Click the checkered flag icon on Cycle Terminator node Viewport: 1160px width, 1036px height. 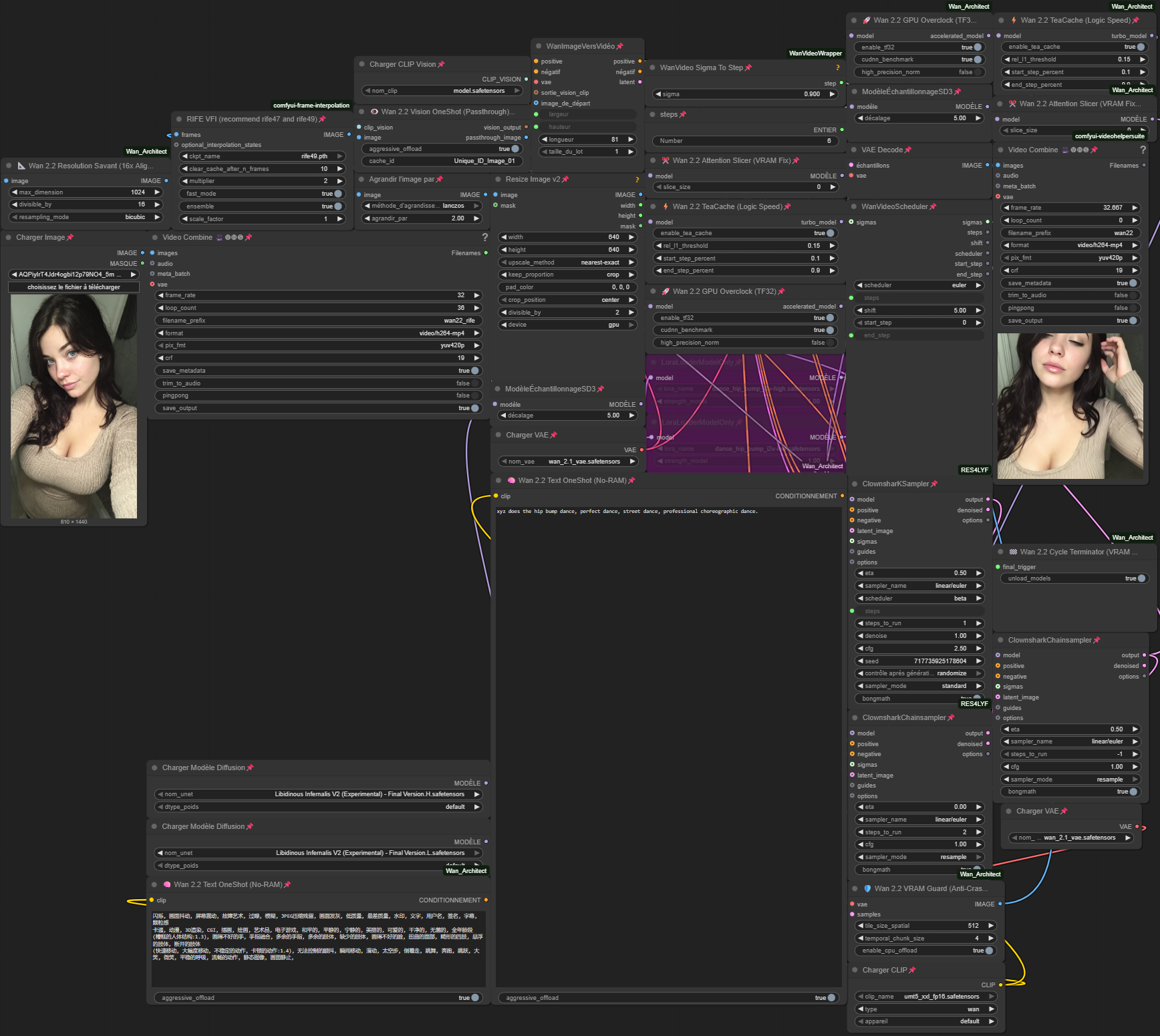(1013, 552)
